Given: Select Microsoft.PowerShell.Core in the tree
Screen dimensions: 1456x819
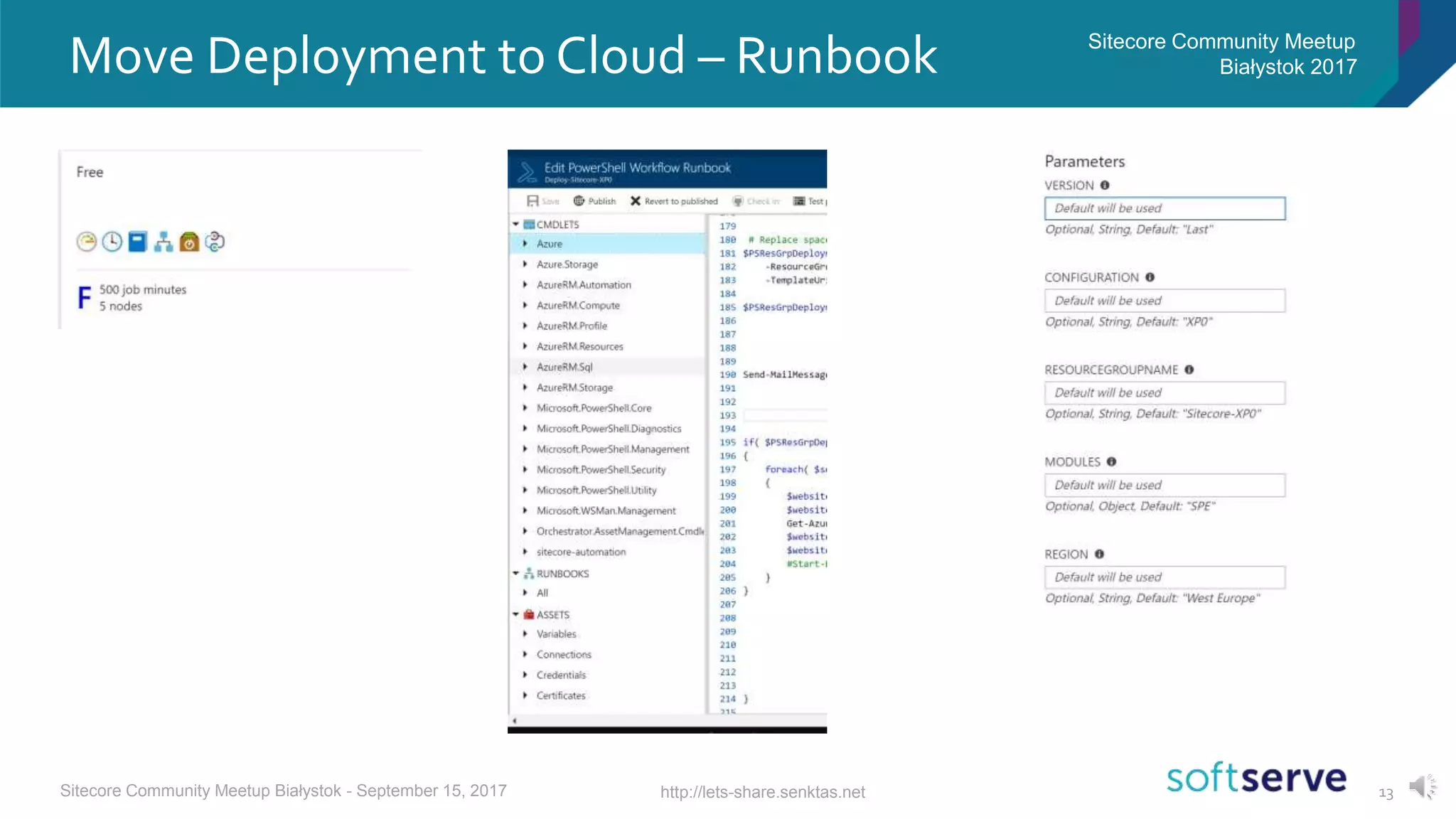Looking at the screenshot, I should (x=608, y=408).
